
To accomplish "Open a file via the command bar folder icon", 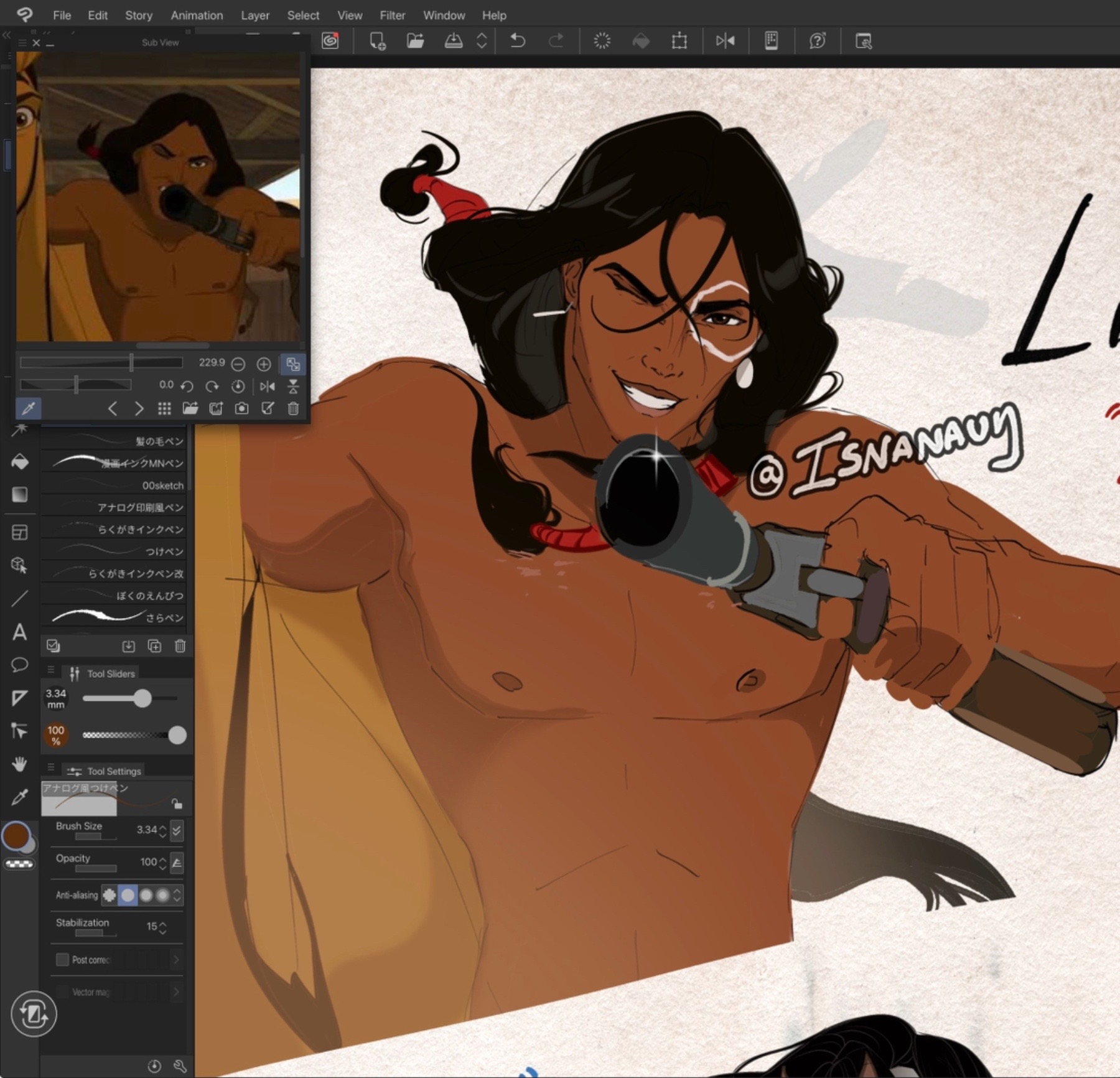I will point(415,41).
